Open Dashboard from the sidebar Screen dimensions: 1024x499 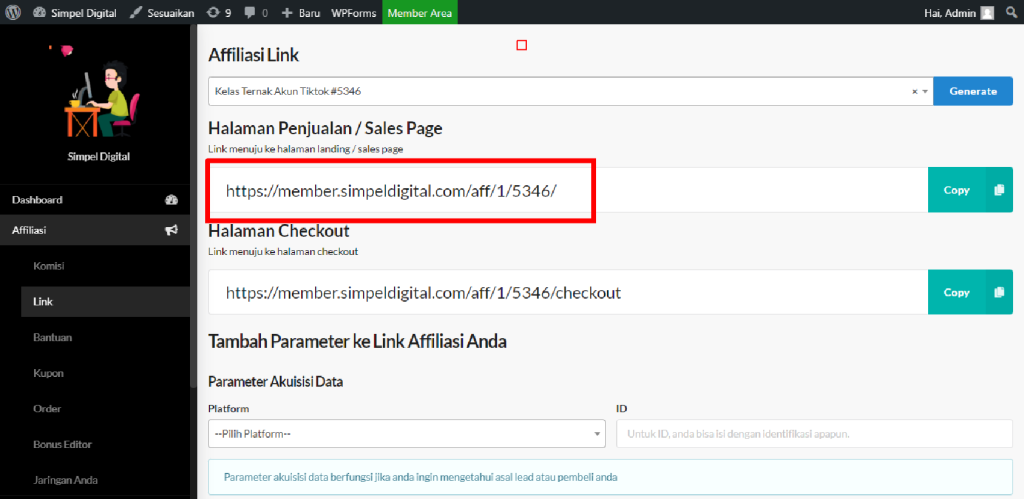click(x=95, y=200)
